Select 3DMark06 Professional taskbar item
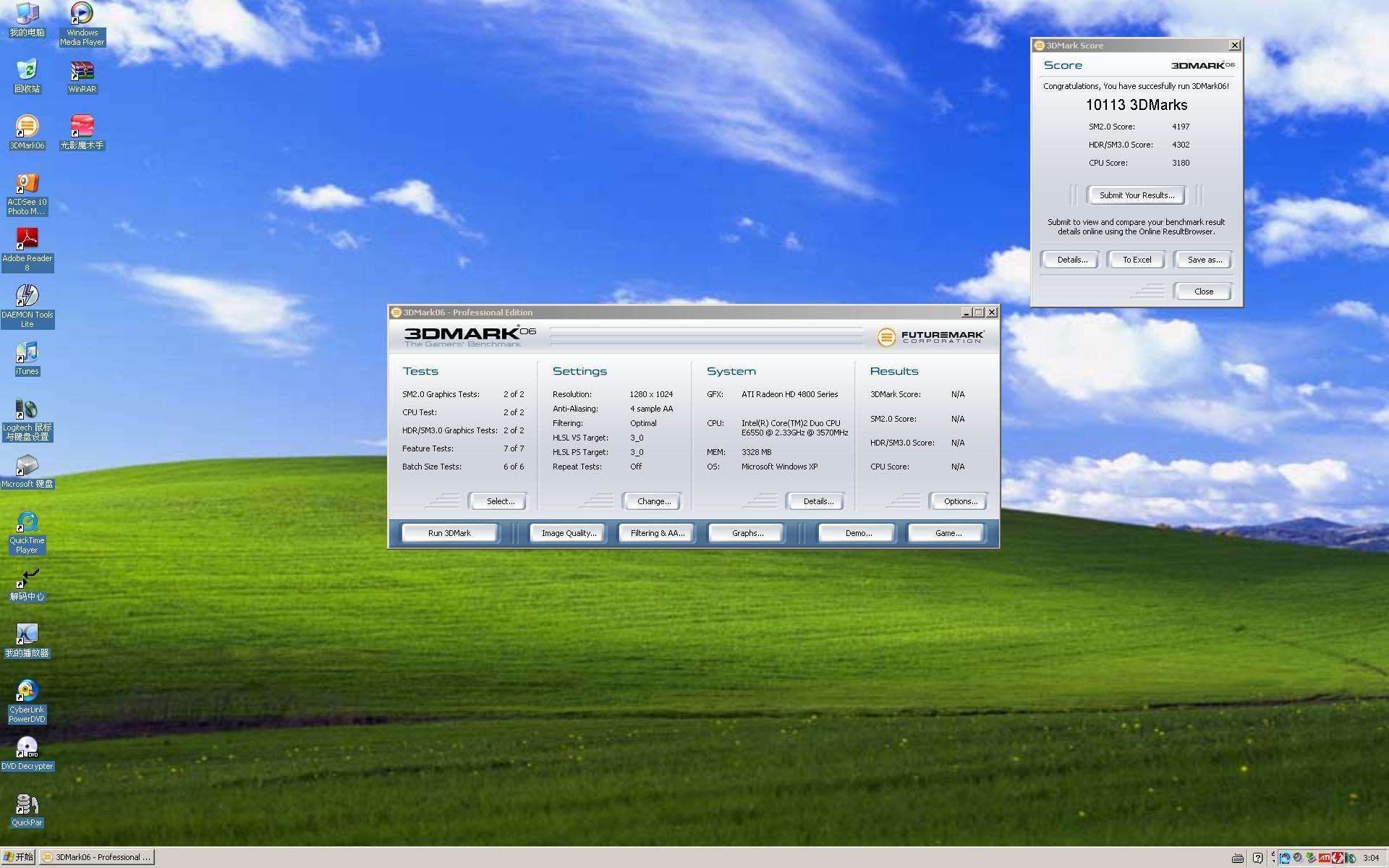This screenshot has width=1389, height=868. (97, 857)
